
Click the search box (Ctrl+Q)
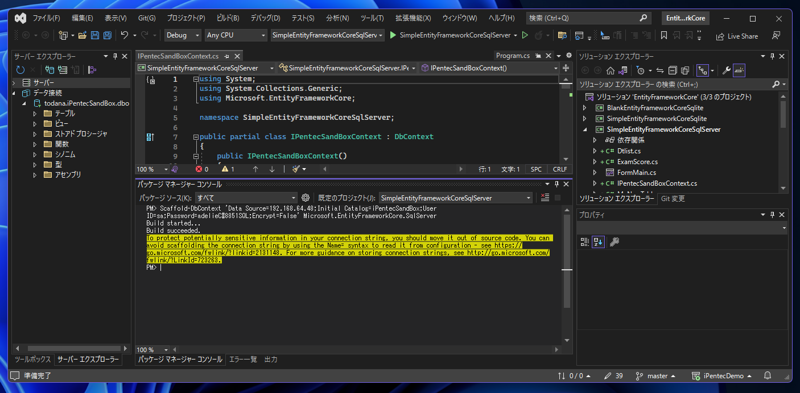pyautogui.click(x=588, y=18)
